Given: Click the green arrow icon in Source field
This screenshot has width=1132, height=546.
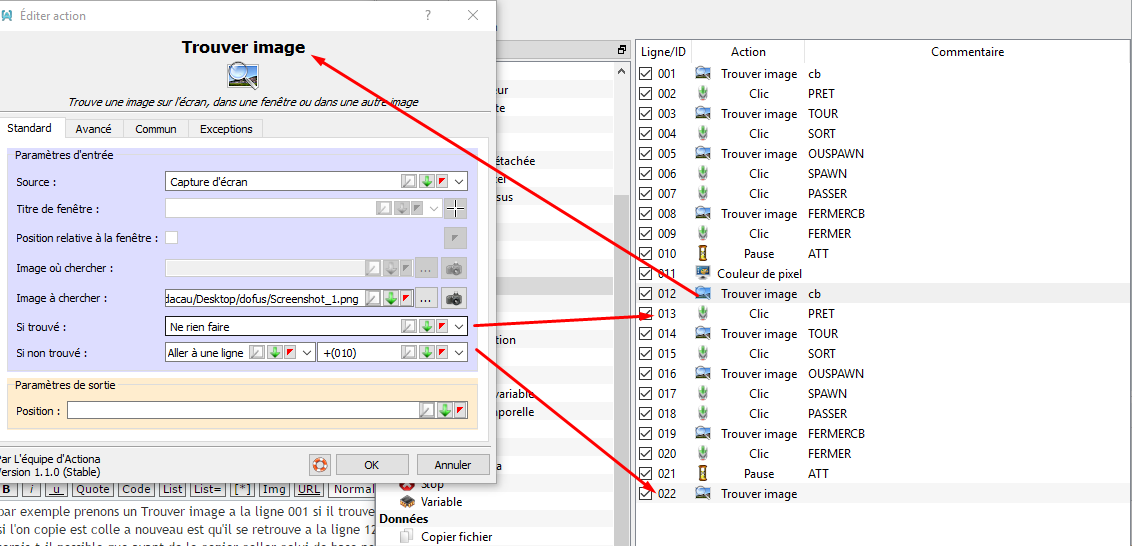Looking at the screenshot, I should (425, 182).
